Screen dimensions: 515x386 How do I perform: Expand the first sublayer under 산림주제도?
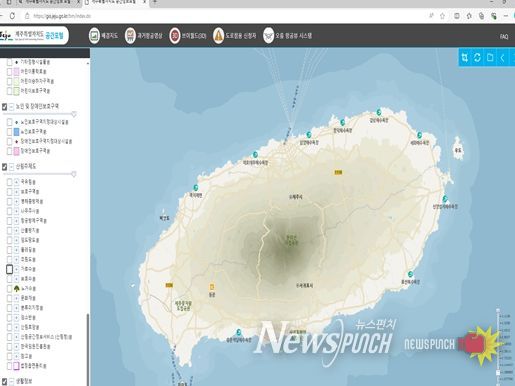tap(16, 182)
